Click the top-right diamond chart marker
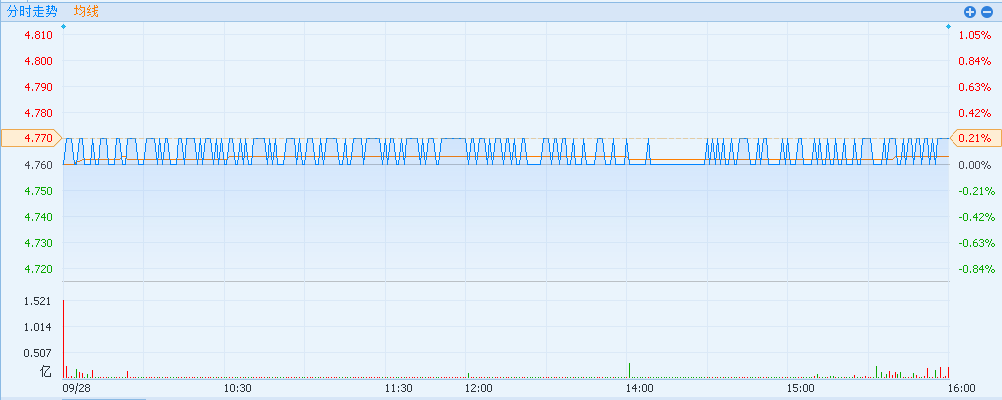The width and height of the screenshot is (1002, 400). click(948, 26)
